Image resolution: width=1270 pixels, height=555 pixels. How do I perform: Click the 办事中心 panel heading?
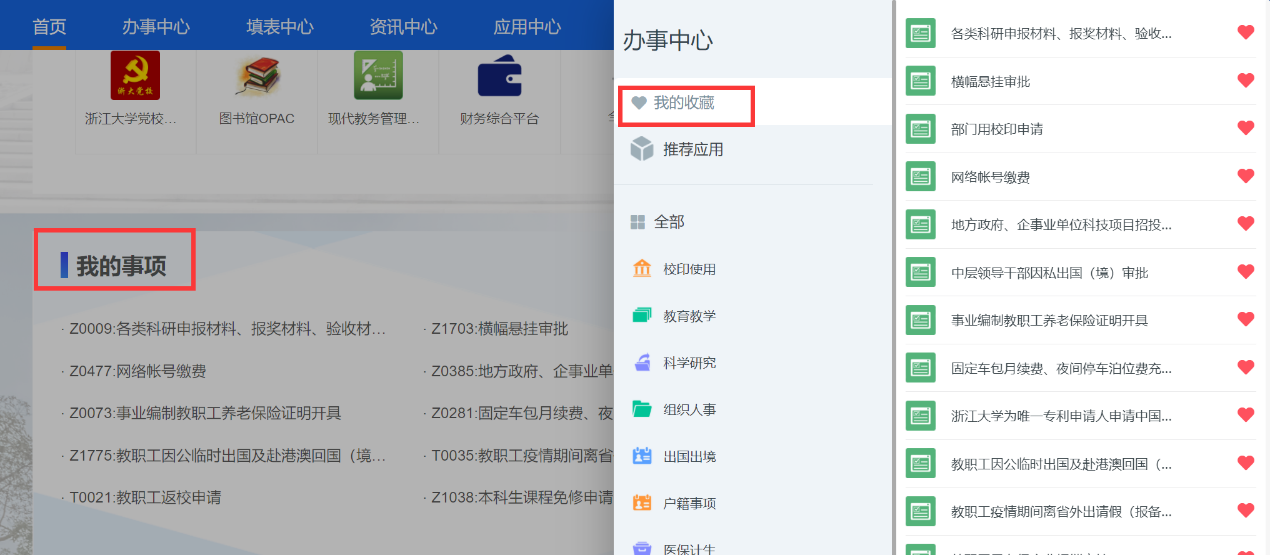[x=668, y=41]
